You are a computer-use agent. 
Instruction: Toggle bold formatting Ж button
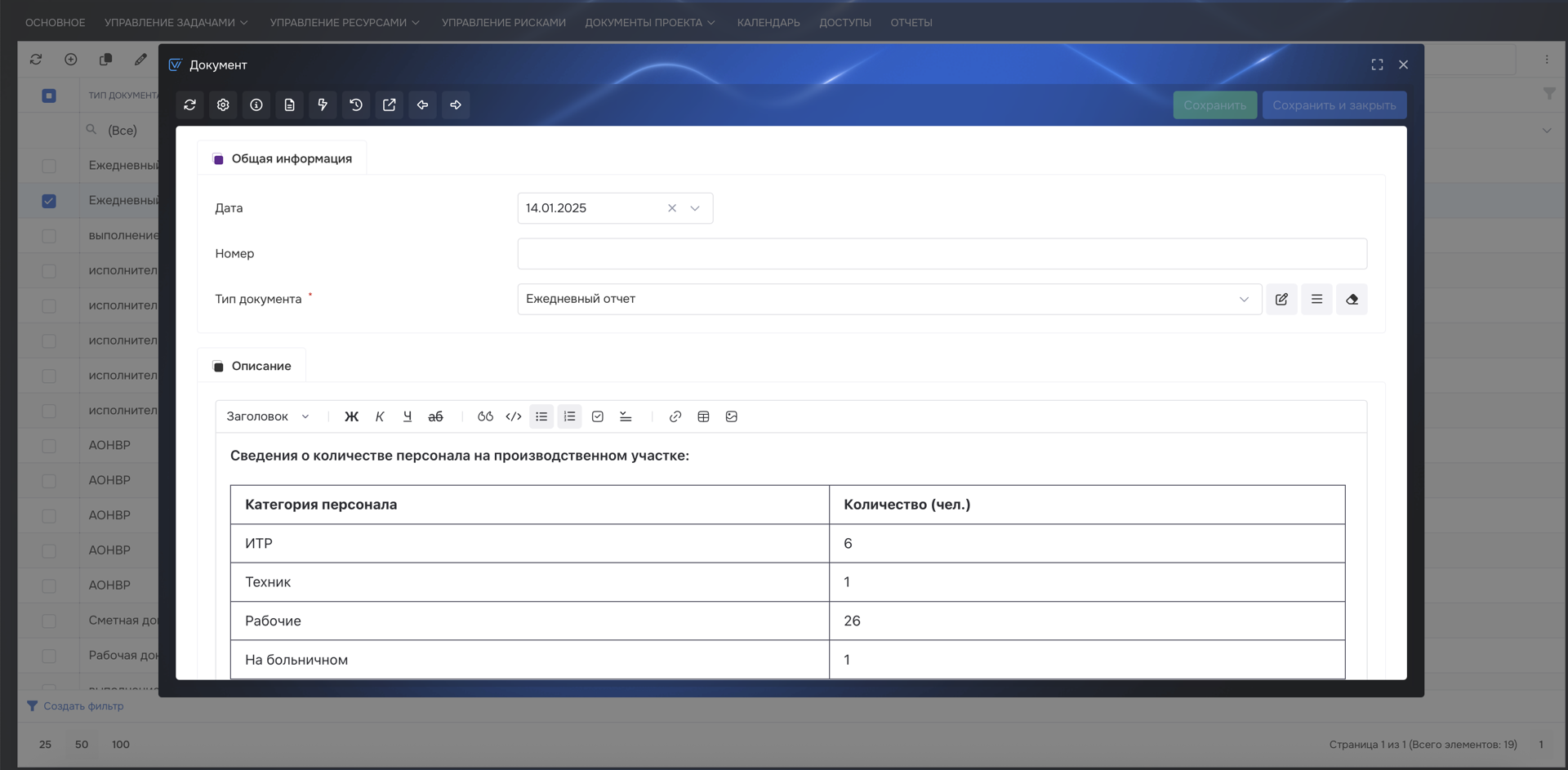coord(351,416)
